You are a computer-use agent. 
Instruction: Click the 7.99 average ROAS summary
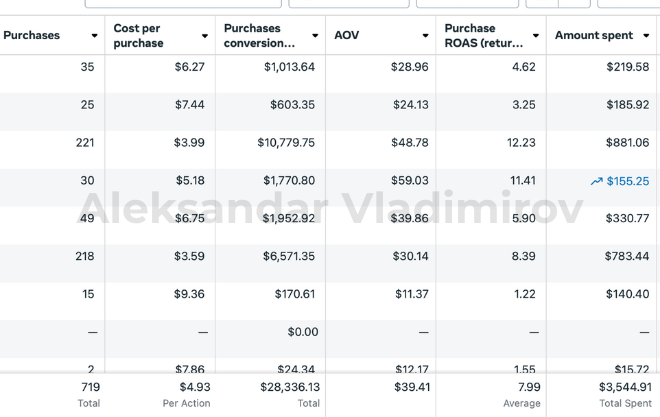coord(528,387)
